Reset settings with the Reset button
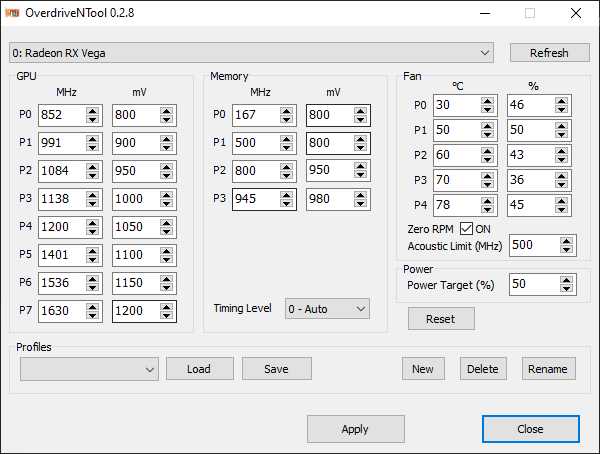This screenshot has width=600, height=454. (x=440, y=319)
